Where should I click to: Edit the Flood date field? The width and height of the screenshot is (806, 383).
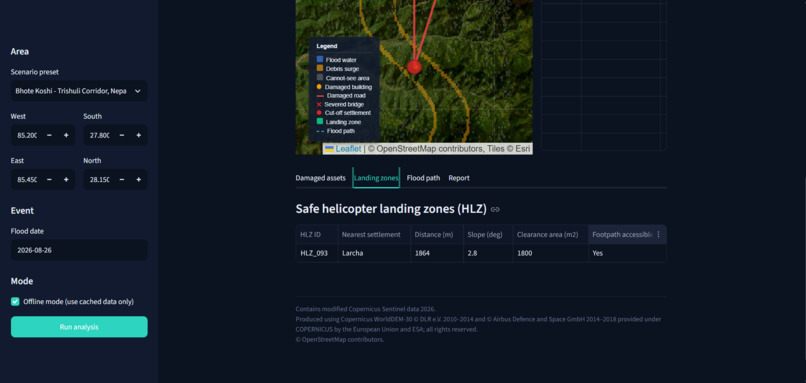[x=79, y=250]
